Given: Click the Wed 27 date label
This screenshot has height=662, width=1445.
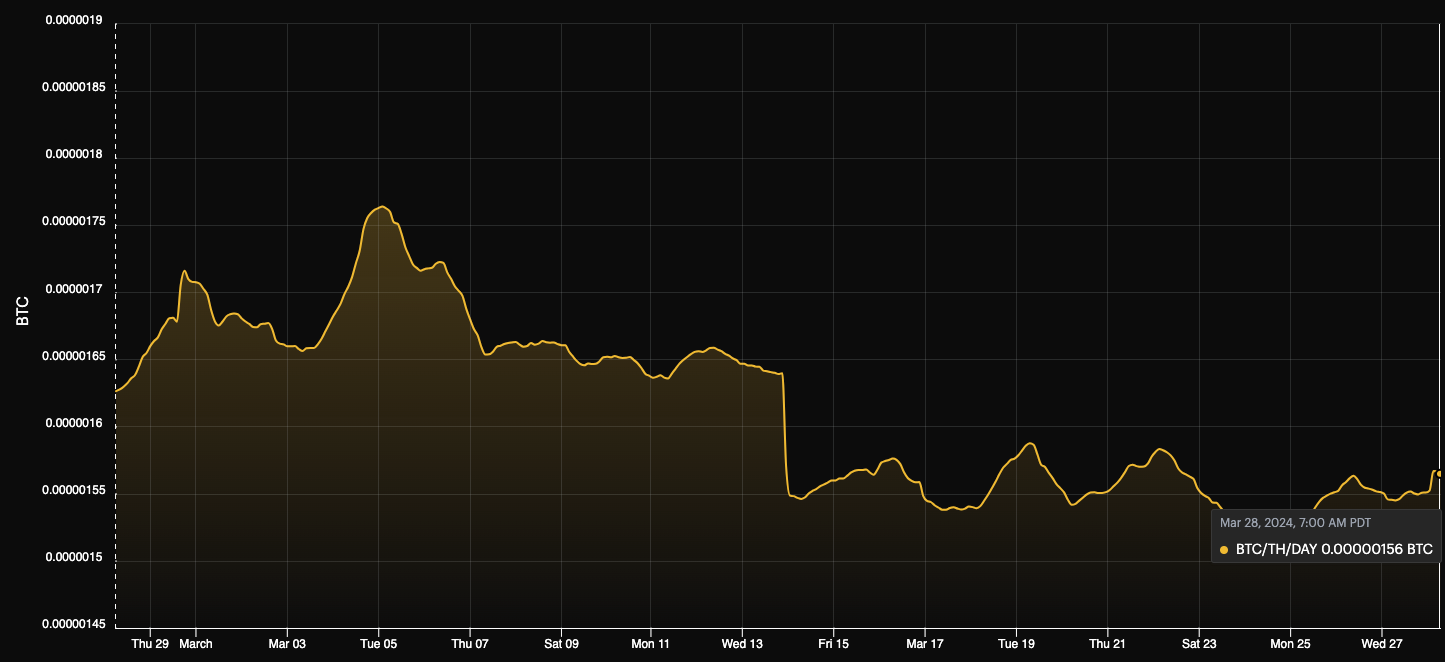Looking at the screenshot, I should click(x=1381, y=644).
